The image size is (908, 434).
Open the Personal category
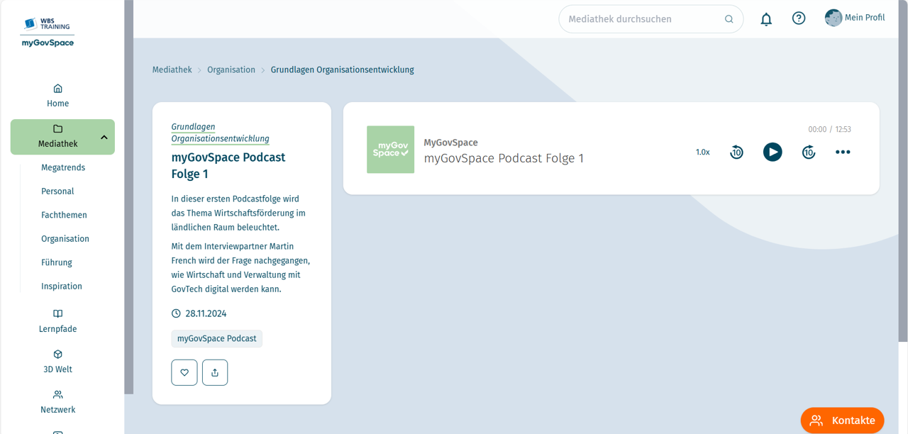(x=57, y=191)
